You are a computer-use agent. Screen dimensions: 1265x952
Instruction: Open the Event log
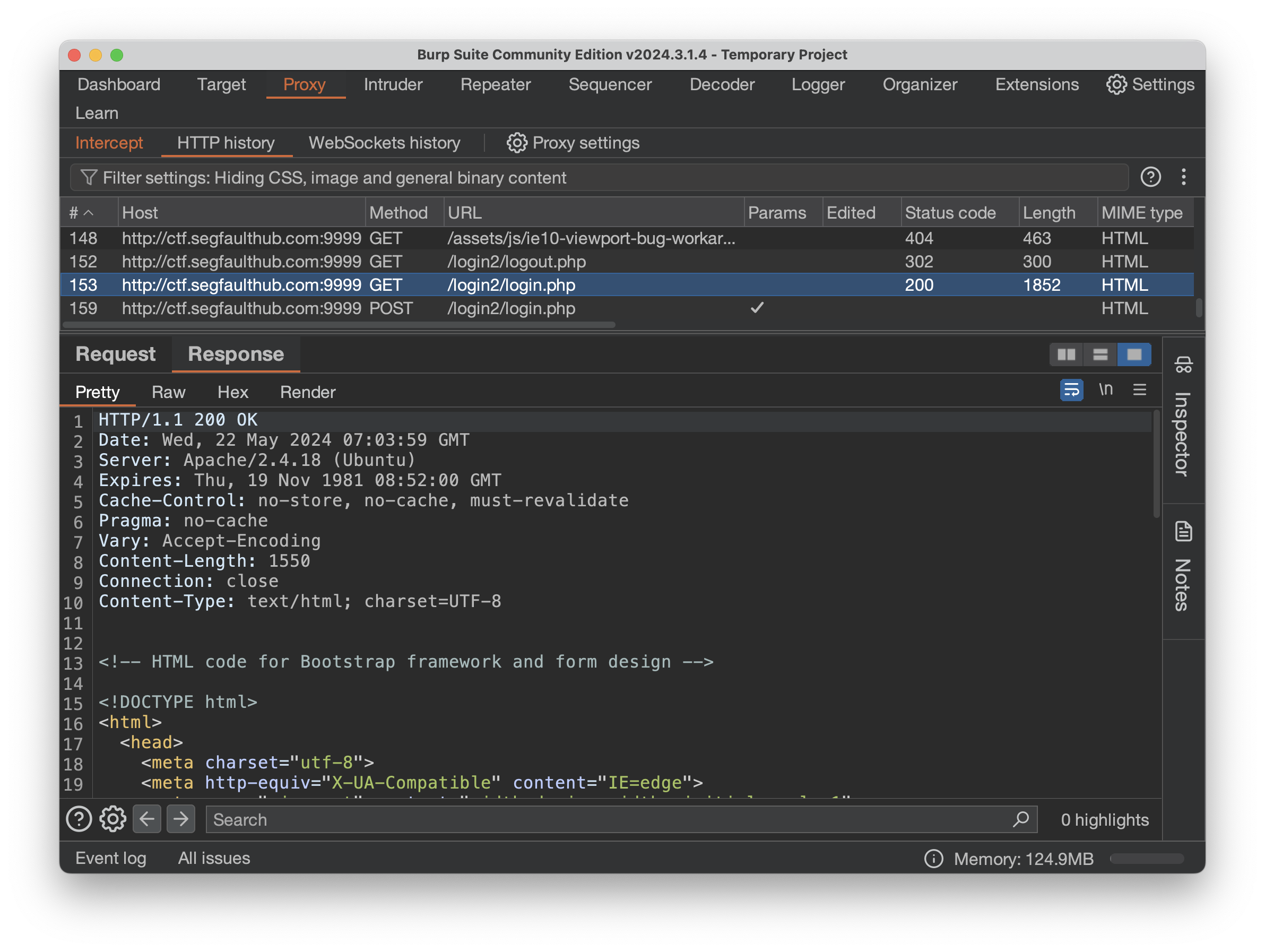coord(111,858)
